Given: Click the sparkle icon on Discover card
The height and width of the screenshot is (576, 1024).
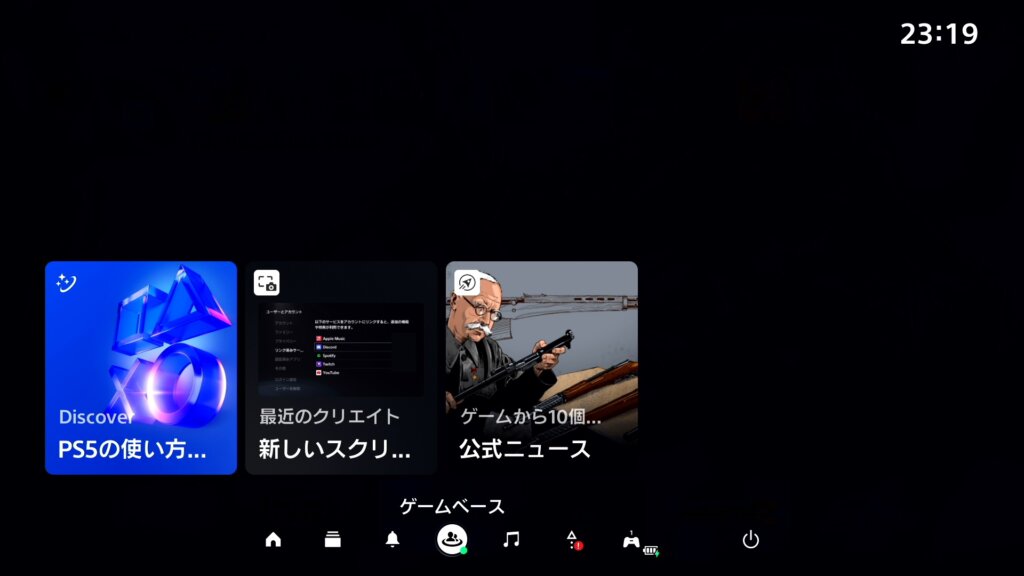Looking at the screenshot, I should pos(66,283).
